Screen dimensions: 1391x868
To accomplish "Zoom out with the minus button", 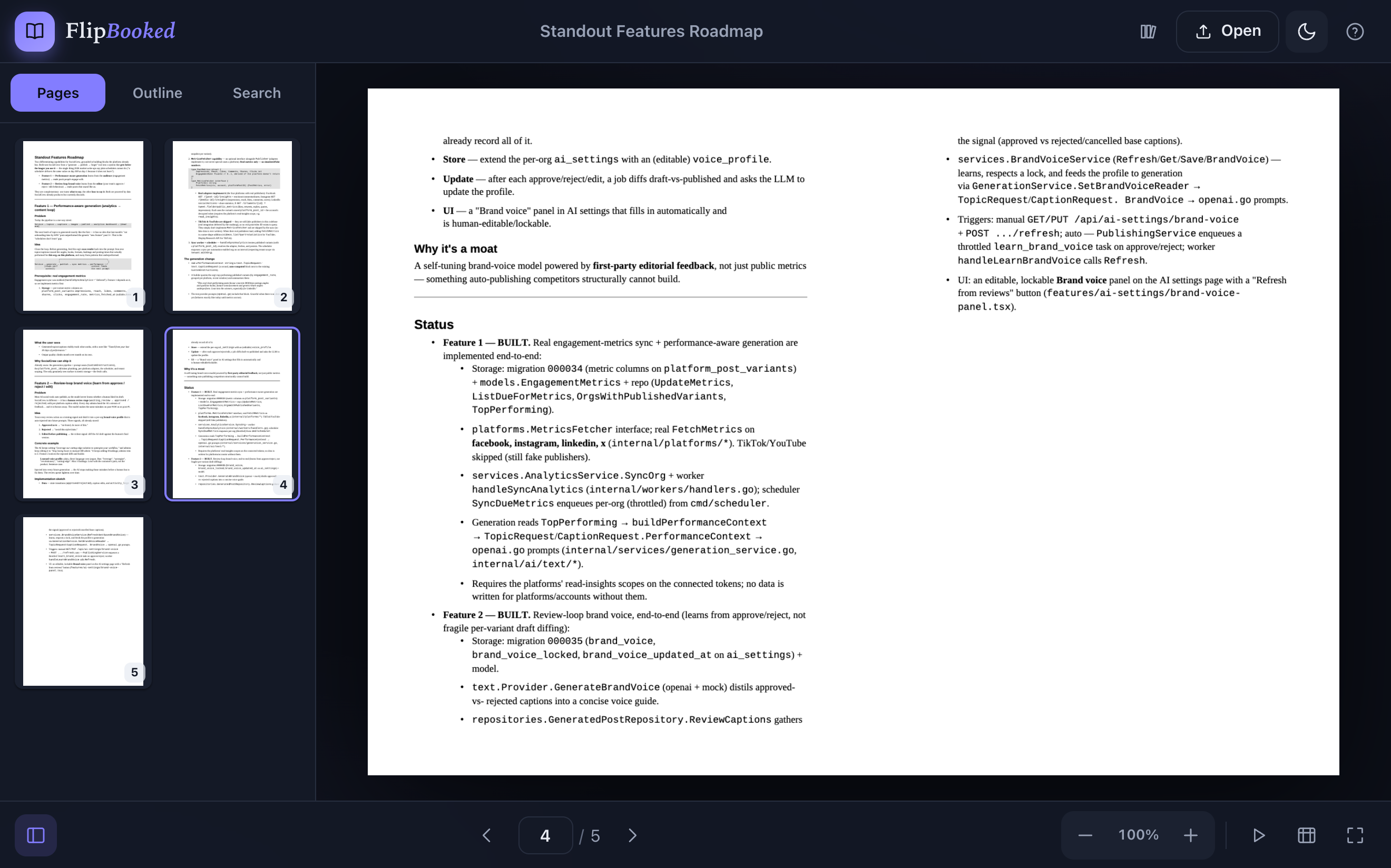I will [1085, 835].
